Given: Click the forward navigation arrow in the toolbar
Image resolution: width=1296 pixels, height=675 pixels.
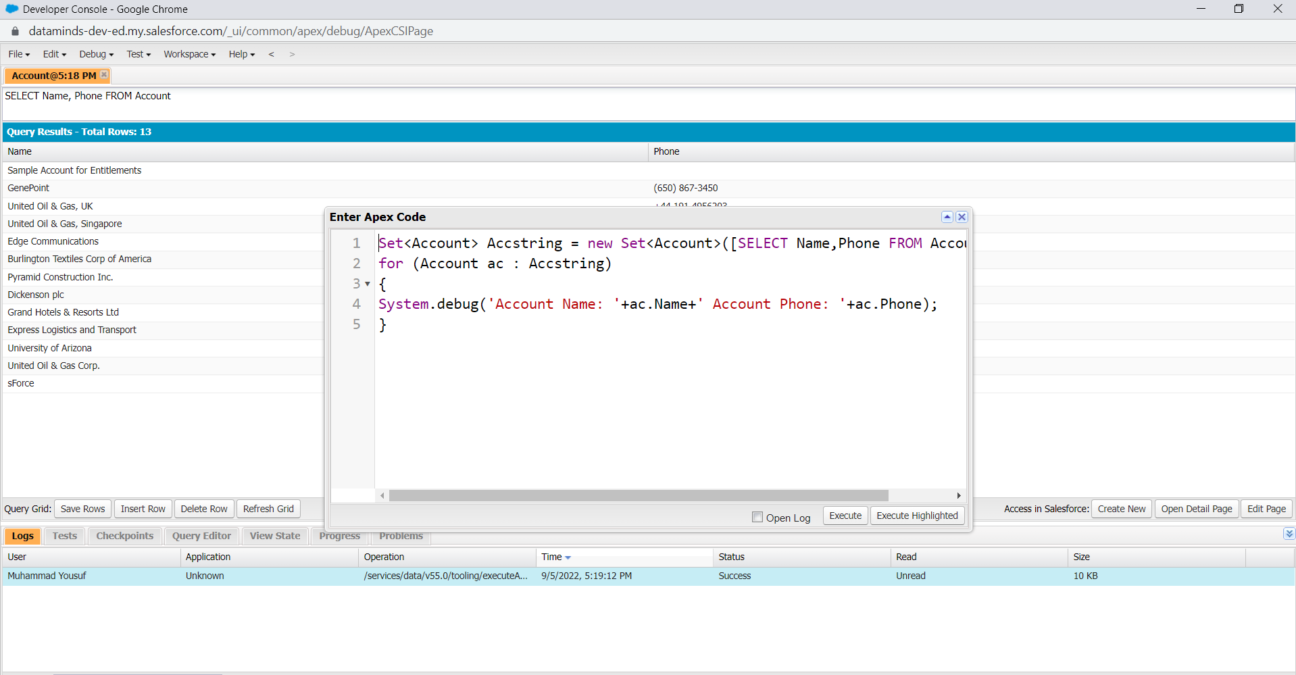Looking at the screenshot, I should click(290, 54).
